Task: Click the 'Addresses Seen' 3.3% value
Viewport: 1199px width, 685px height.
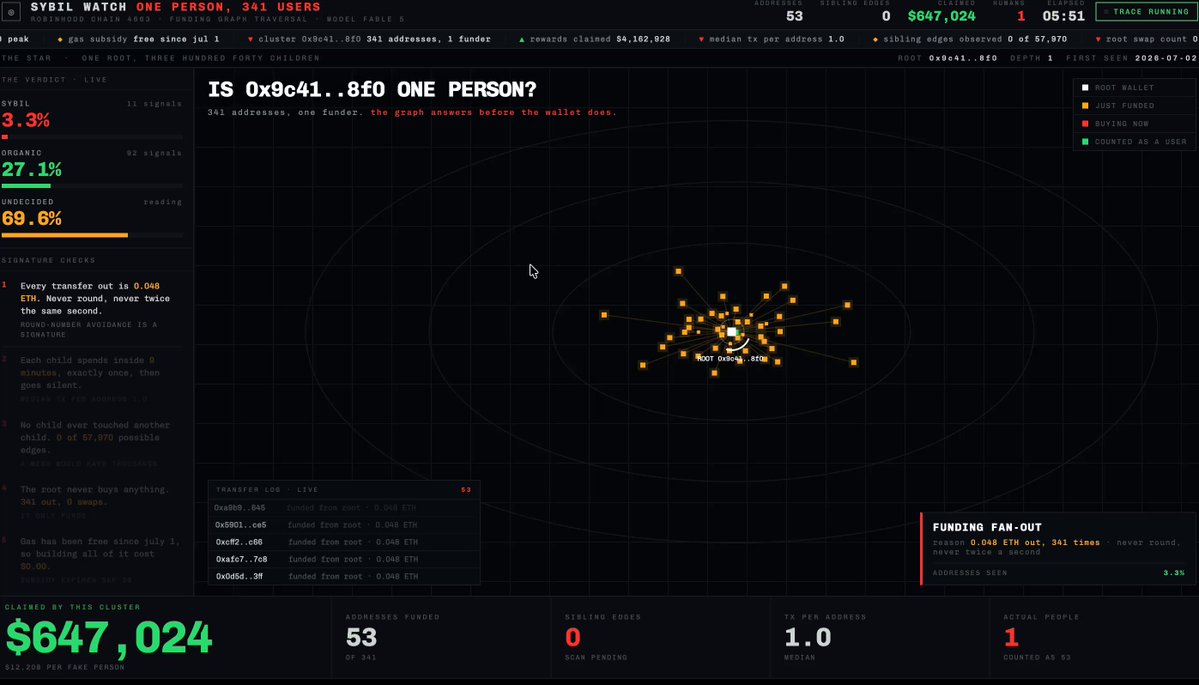Action: [x=1174, y=573]
